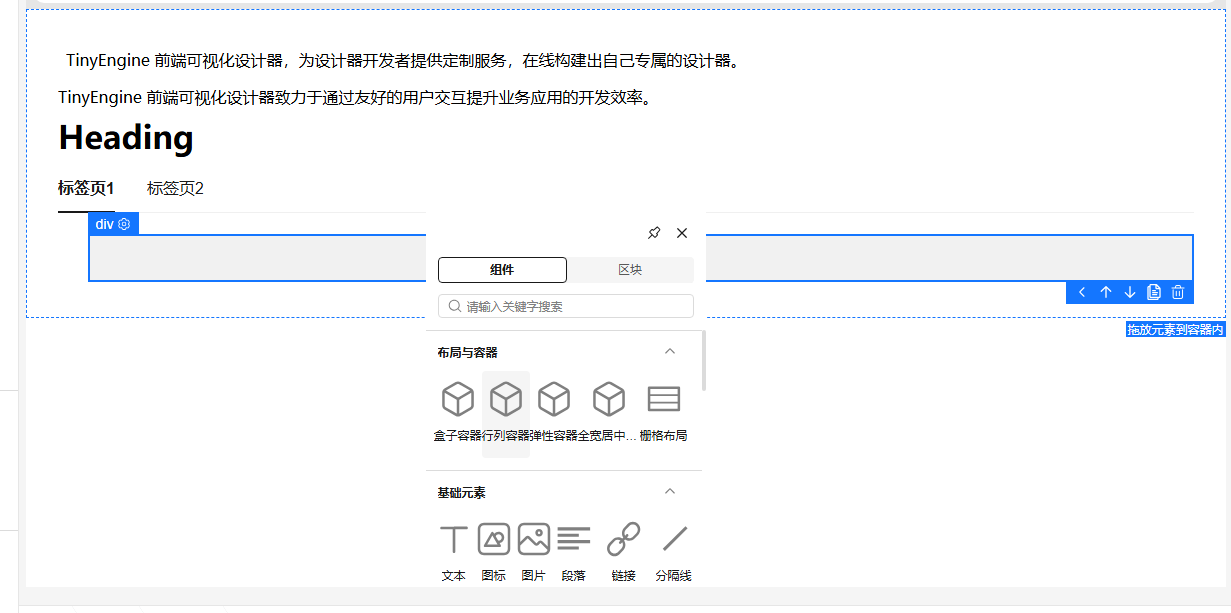Toggle the pin icon on component panel
The image size is (1231, 613).
pos(654,232)
